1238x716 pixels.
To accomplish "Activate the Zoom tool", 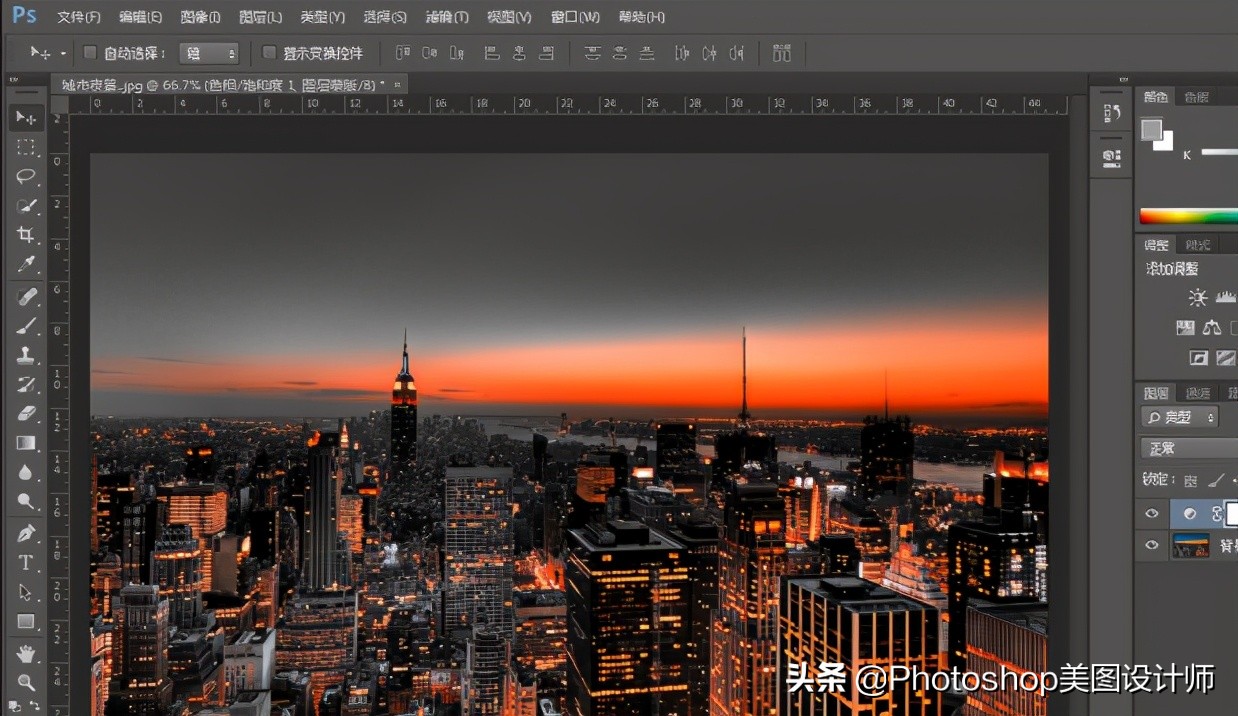I will [x=25, y=682].
